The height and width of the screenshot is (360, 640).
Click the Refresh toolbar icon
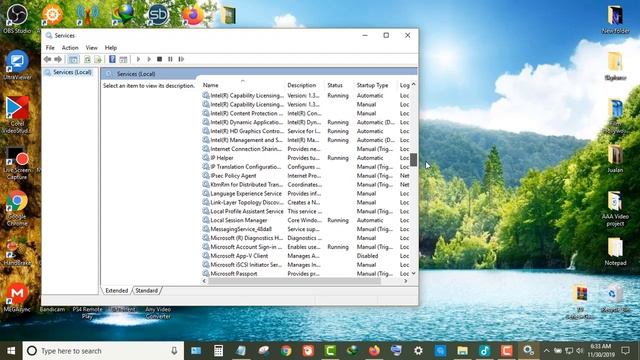pyautogui.click(x=87, y=60)
